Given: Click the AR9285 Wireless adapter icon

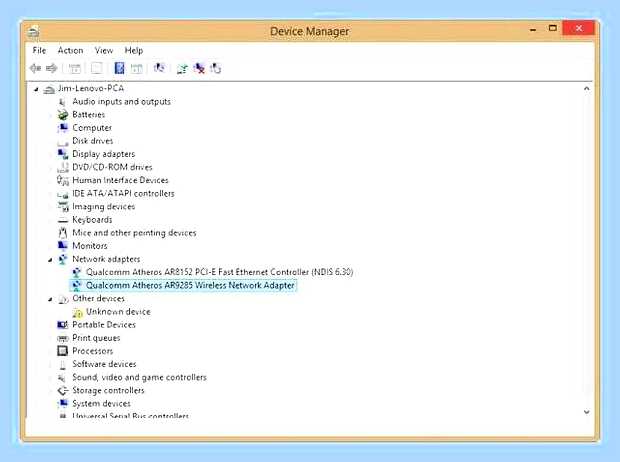Looking at the screenshot, I should point(77,285).
